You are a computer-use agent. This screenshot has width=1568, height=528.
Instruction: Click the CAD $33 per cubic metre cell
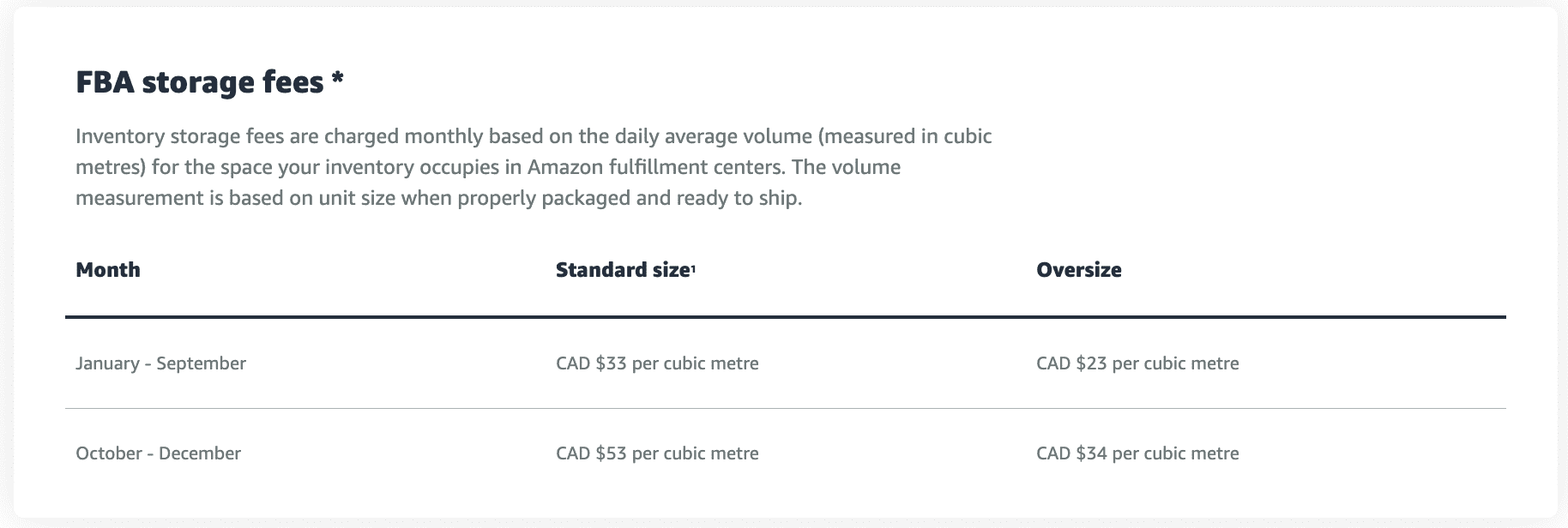click(x=657, y=363)
